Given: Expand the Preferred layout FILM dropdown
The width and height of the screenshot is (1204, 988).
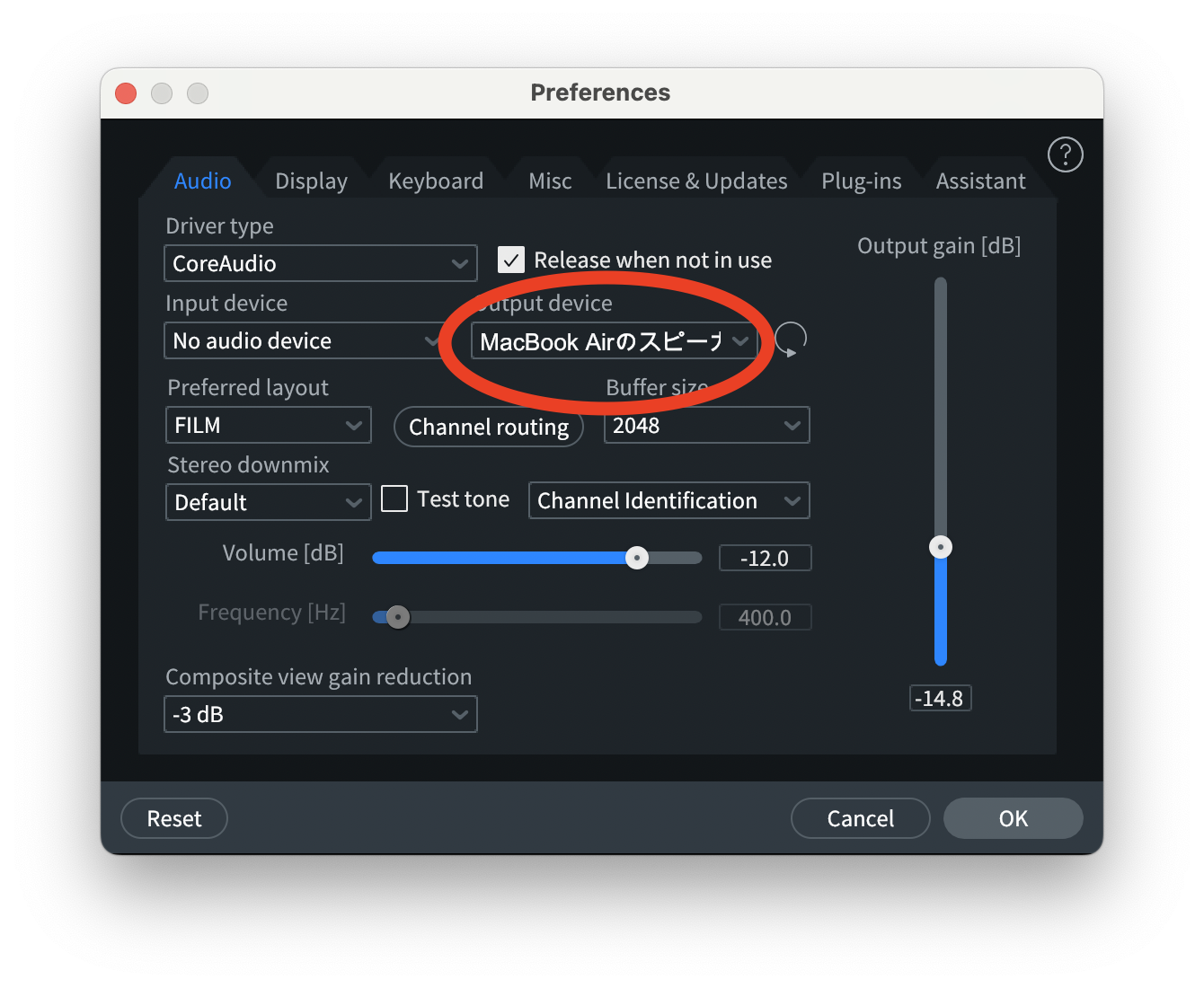Looking at the screenshot, I should click(x=268, y=426).
